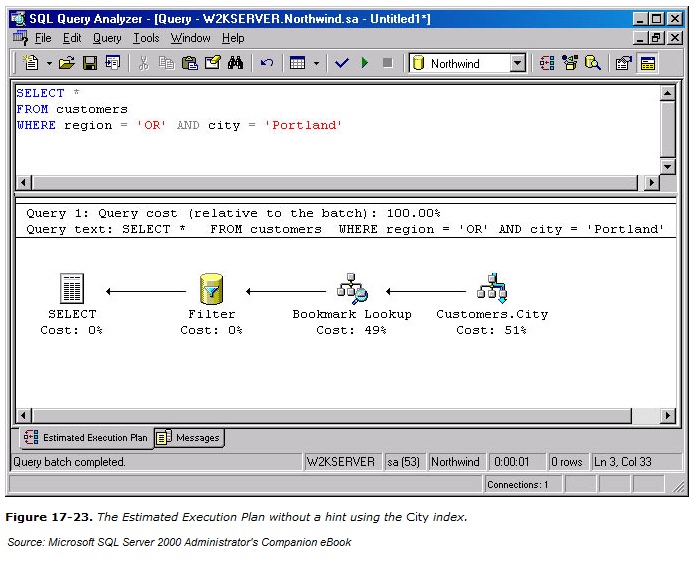Click '0:00:01' elapsed time in status bar

511,462
